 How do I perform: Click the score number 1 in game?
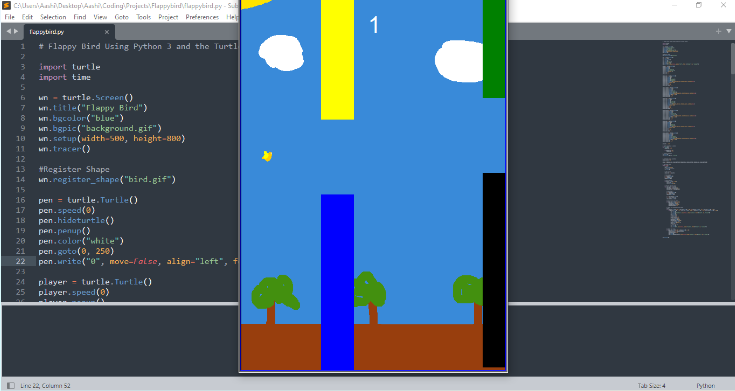pyautogui.click(x=374, y=24)
